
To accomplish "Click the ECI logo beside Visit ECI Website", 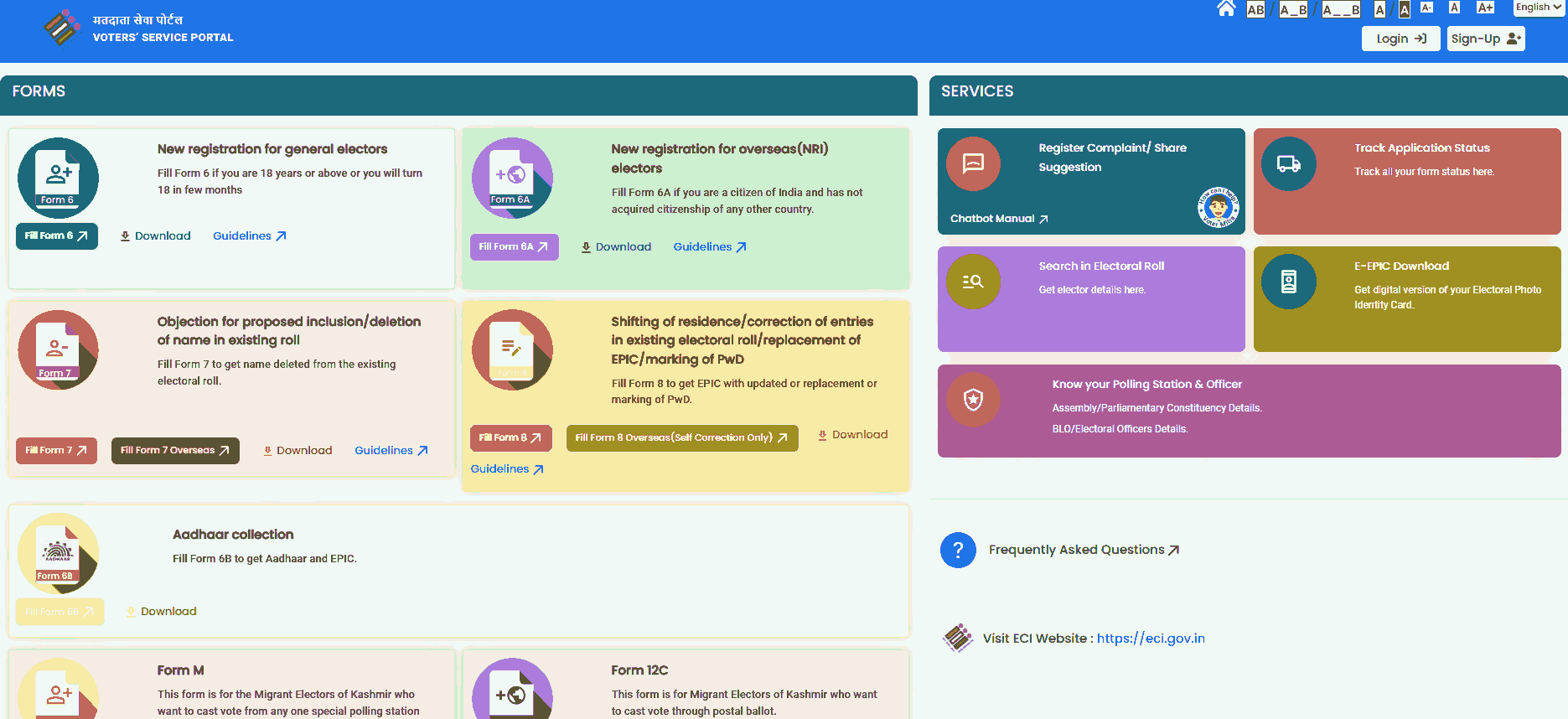I will click(x=958, y=639).
